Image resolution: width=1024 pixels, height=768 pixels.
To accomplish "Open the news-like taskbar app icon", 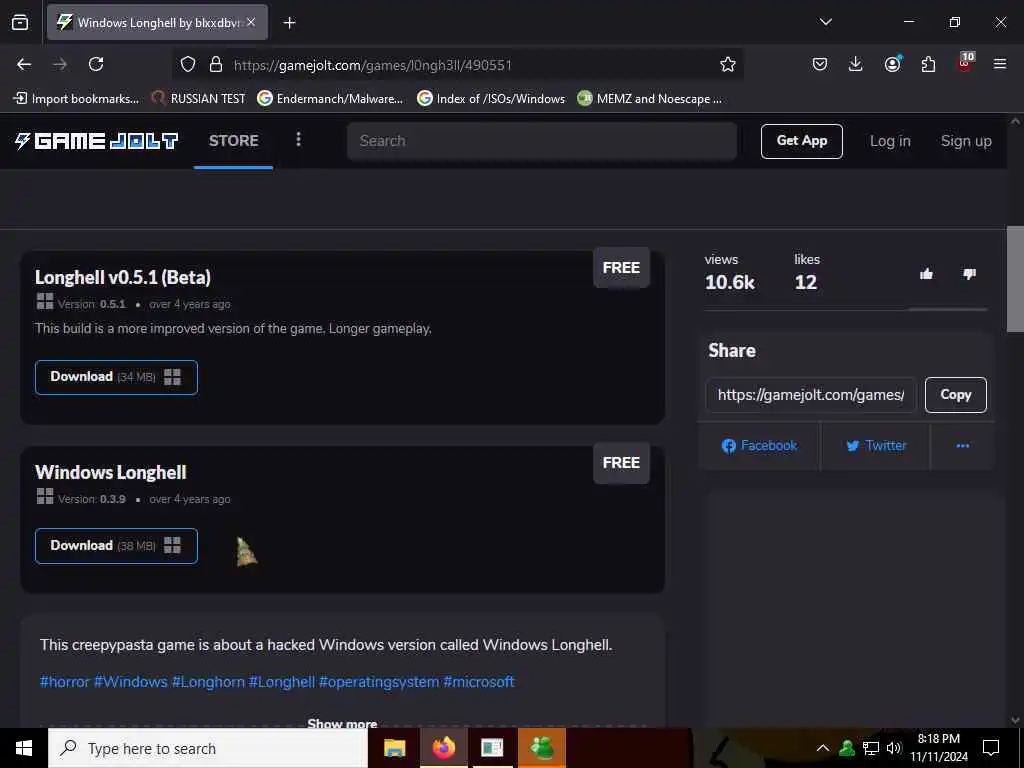I will tap(492, 748).
